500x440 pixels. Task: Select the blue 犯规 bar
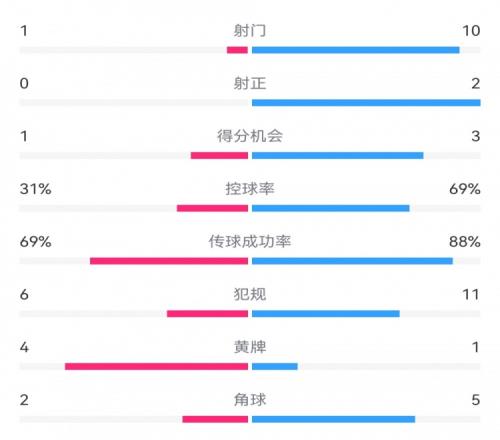326,314
